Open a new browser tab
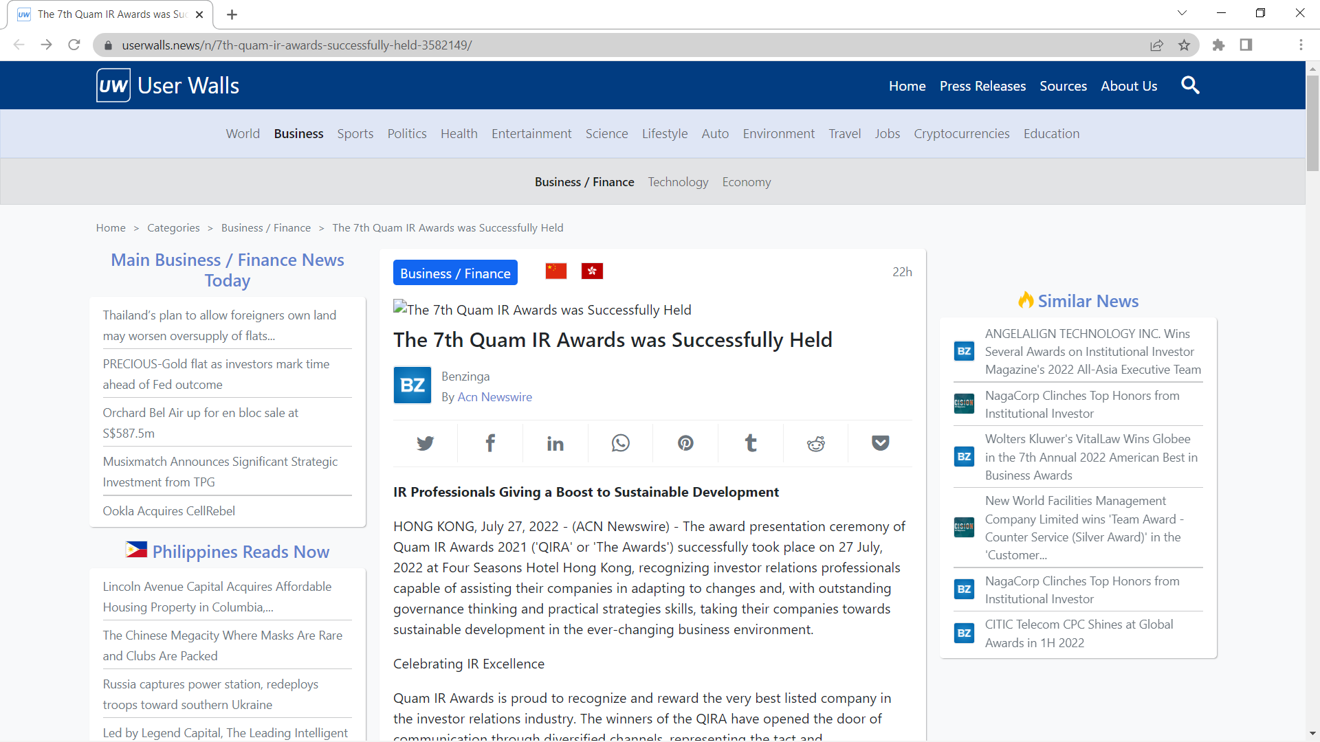Viewport: 1320px width, 742px height. 232,14
